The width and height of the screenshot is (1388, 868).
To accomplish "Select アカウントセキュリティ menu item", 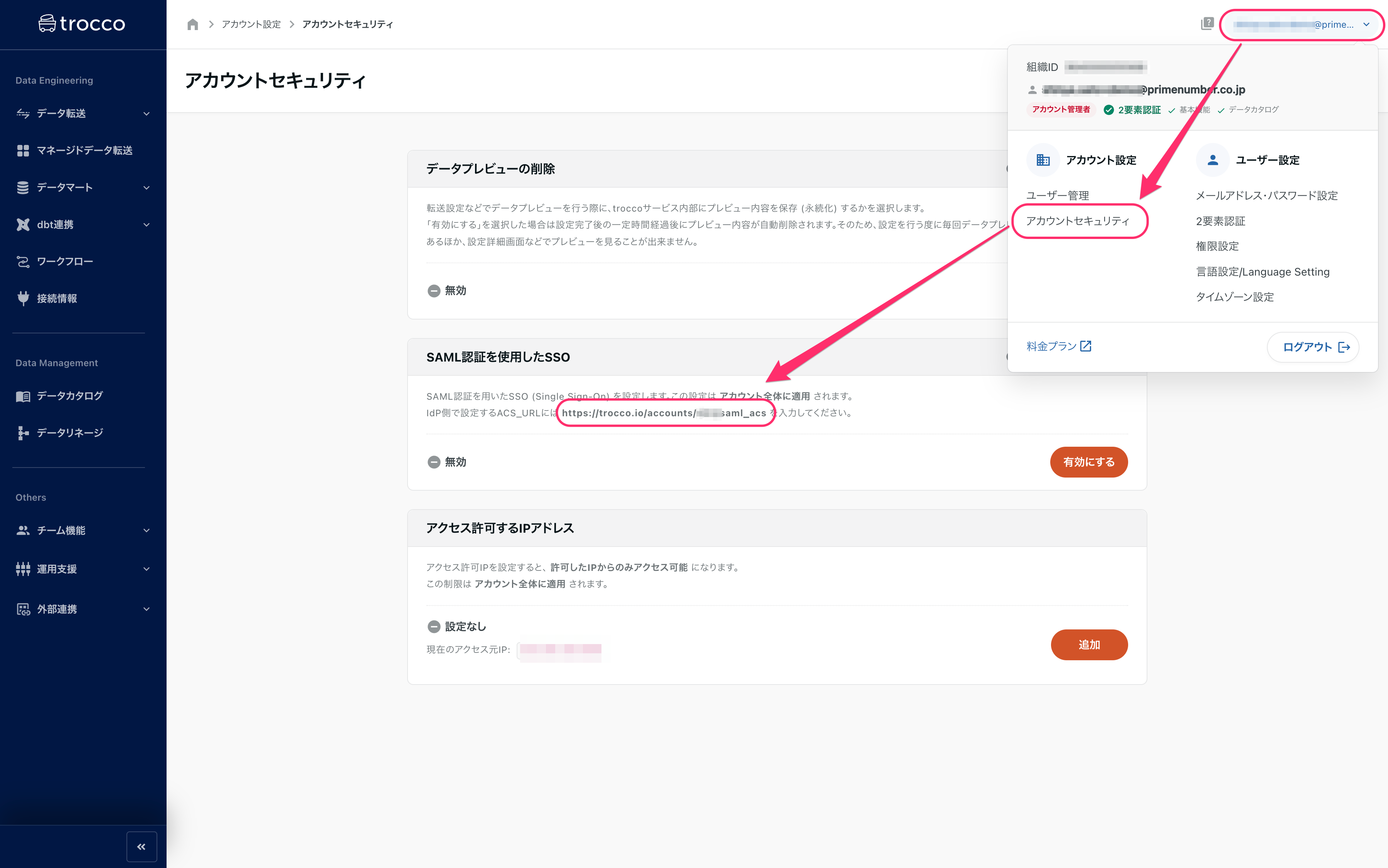I will pos(1080,220).
